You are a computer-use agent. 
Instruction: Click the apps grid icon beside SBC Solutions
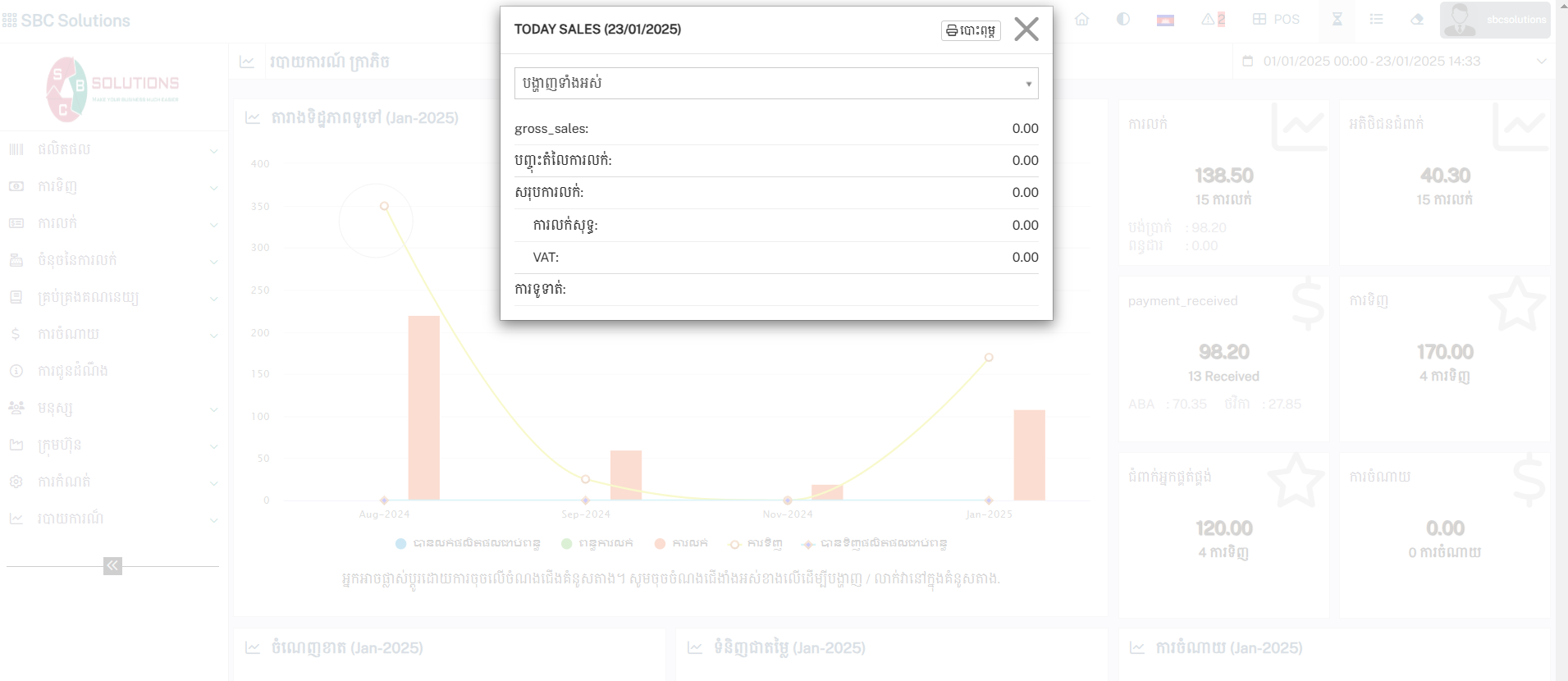(x=10, y=21)
